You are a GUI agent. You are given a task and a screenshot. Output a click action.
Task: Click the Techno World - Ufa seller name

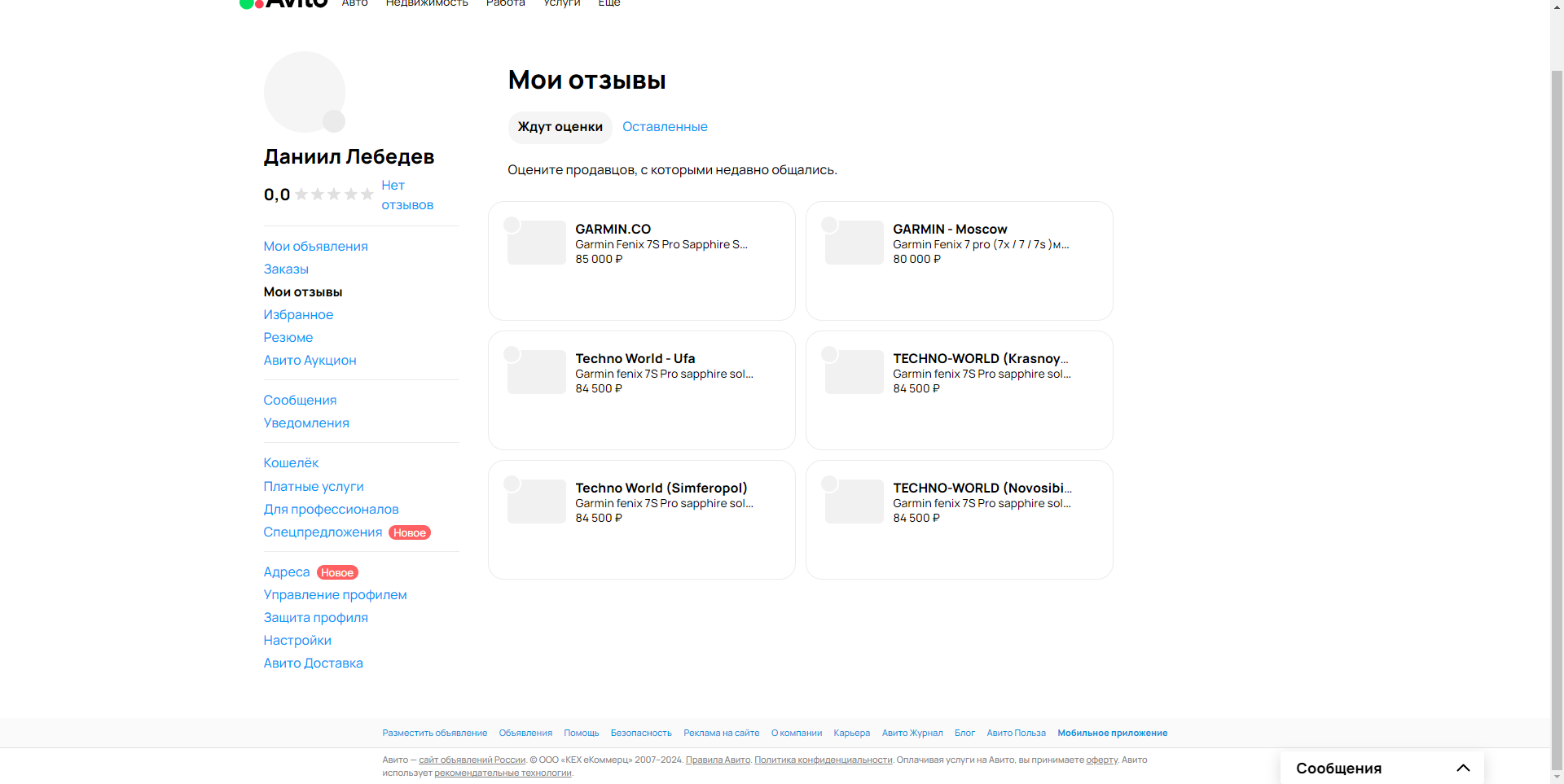click(x=635, y=359)
